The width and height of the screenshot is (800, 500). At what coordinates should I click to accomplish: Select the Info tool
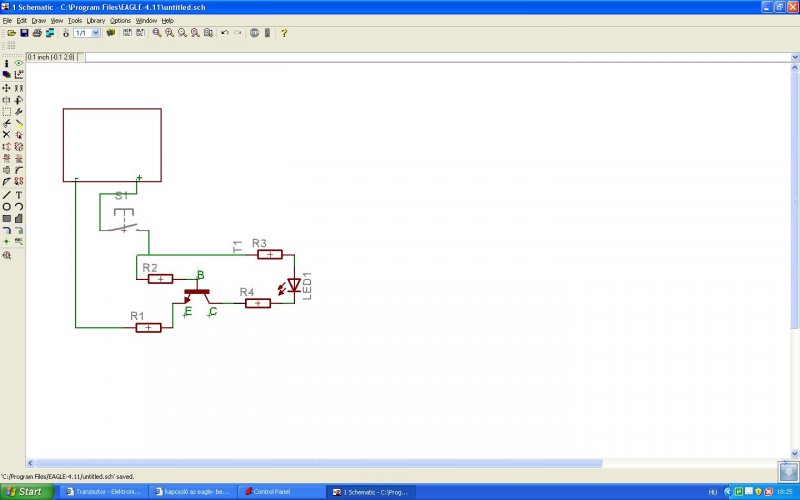pos(6,63)
